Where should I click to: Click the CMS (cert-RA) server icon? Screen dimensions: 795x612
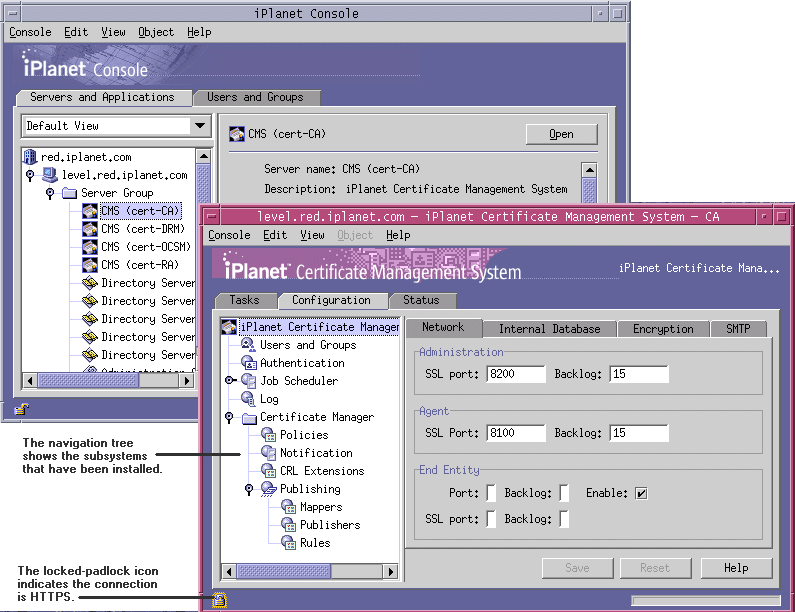(x=90, y=265)
